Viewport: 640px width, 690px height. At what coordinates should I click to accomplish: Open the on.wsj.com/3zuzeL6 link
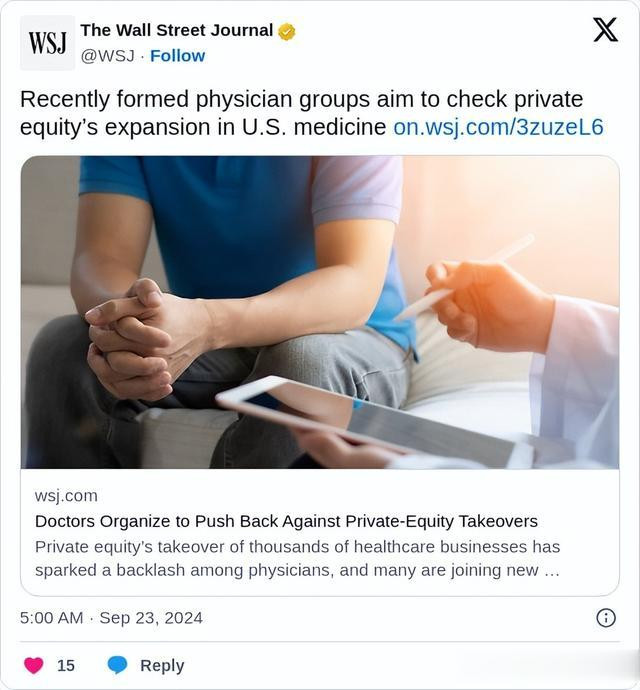(x=498, y=127)
